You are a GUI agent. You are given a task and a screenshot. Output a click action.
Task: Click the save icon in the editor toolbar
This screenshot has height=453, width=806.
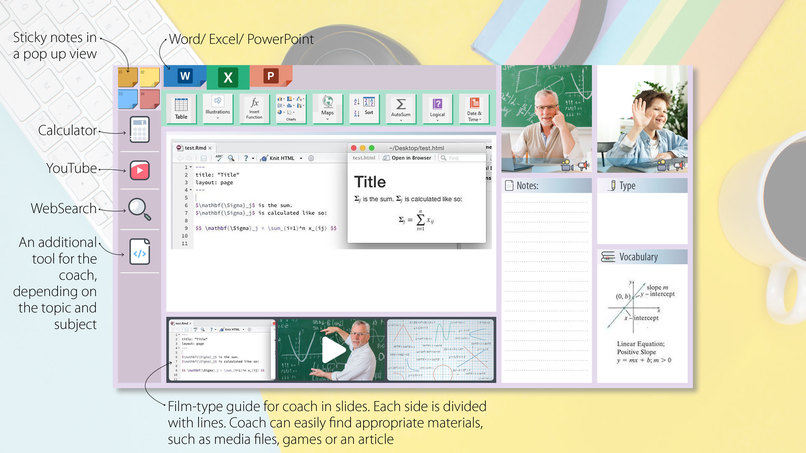(x=204, y=158)
